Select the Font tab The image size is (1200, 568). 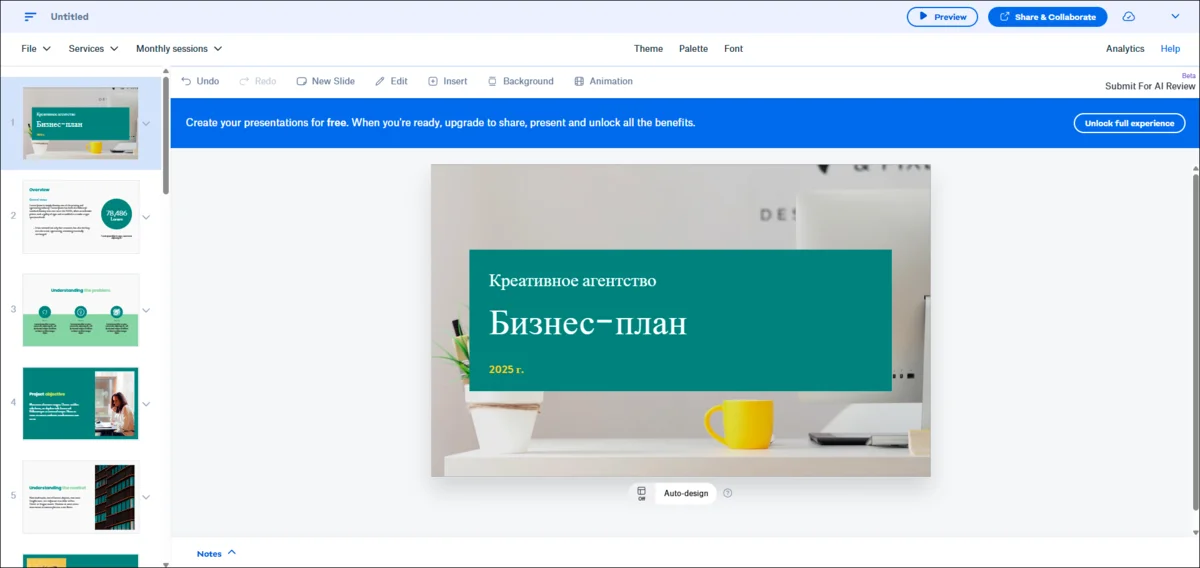coord(733,48)
